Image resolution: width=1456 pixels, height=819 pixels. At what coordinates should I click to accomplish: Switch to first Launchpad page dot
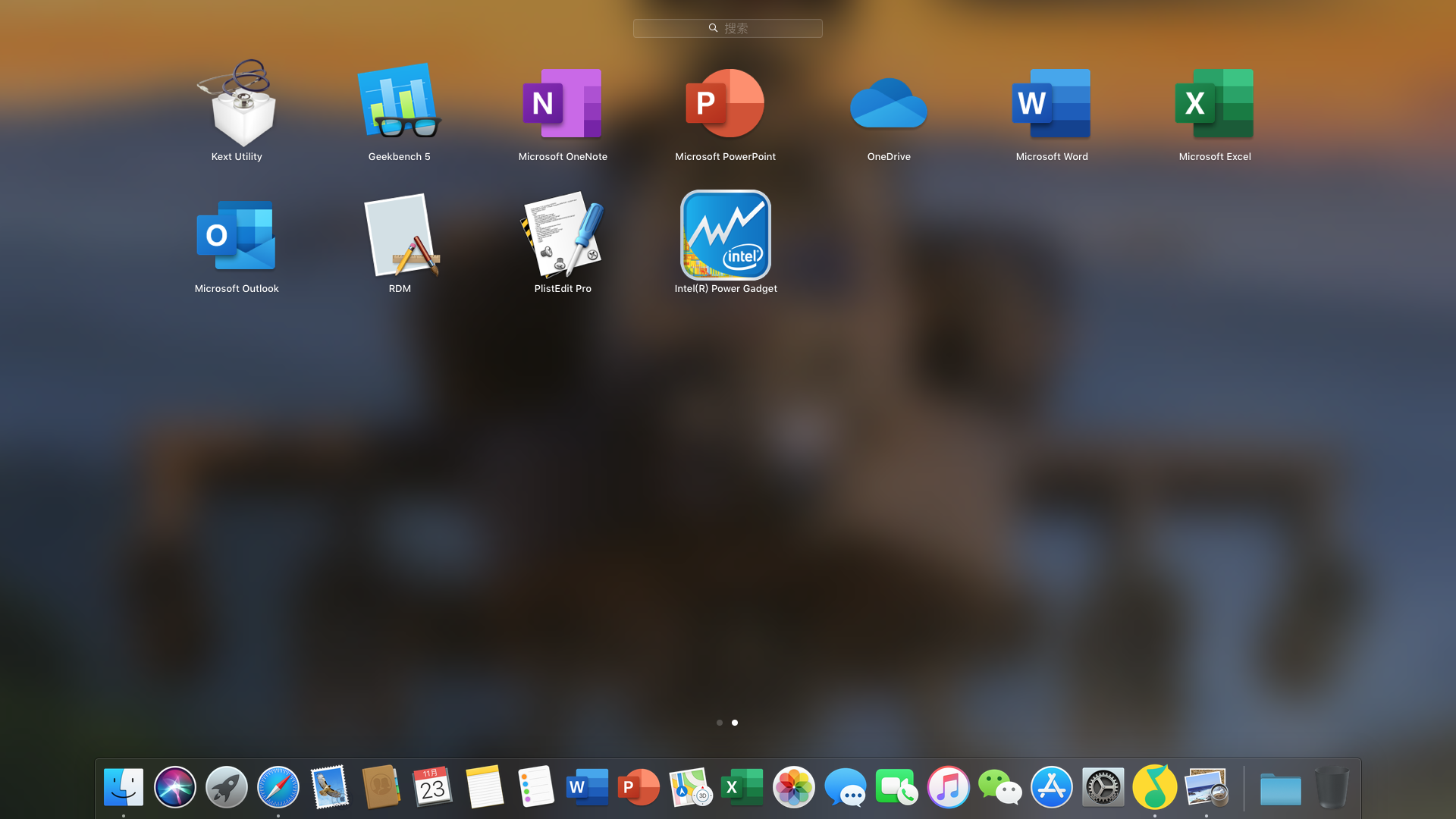tap(720, 723)
